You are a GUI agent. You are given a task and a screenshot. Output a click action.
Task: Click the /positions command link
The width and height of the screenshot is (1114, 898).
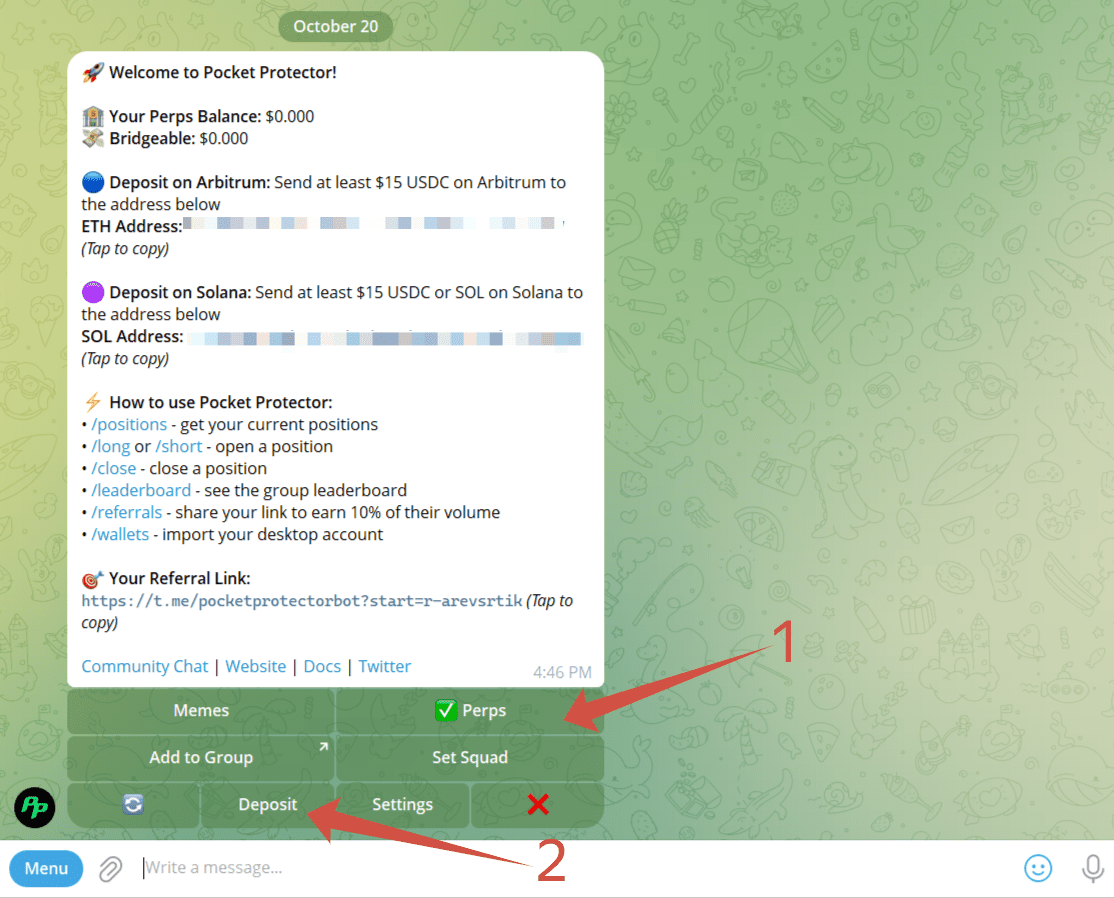(x=129, y=425)
